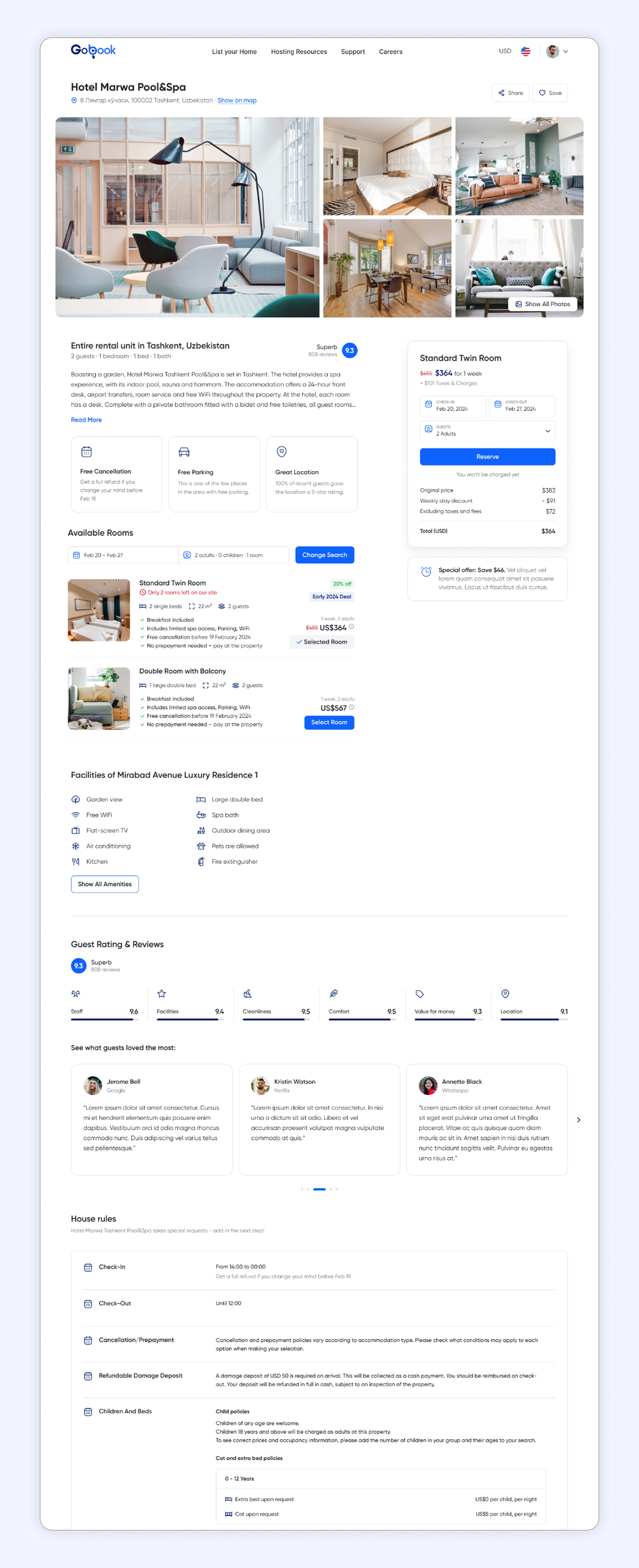The width and height of the screenshot is (639, 1568).
Task: Click the Share button
Action: pyautogui.click(x=511, y=93)
